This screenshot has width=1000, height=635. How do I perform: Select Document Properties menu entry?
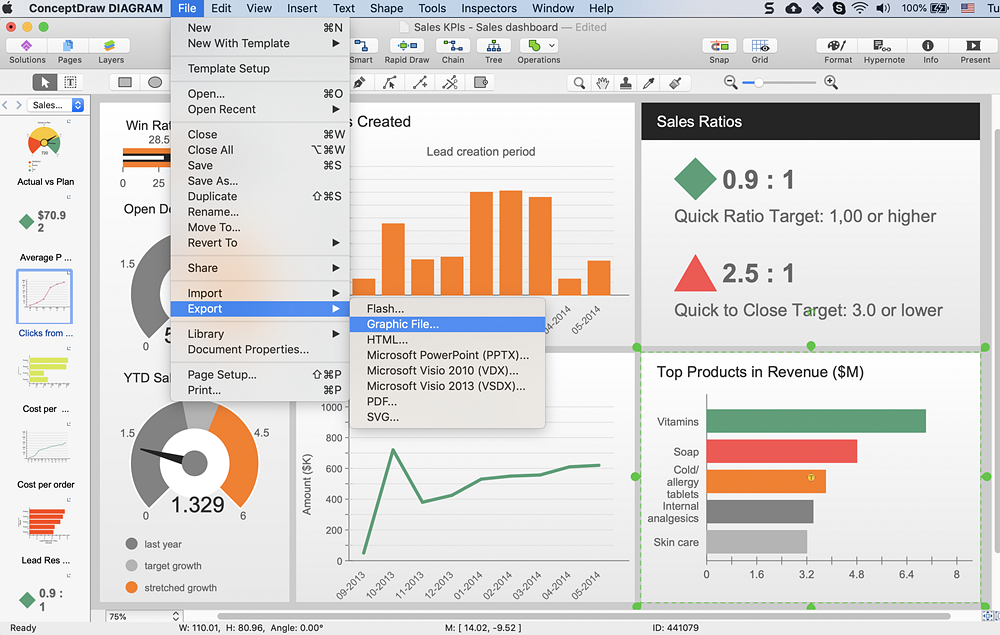260,349
